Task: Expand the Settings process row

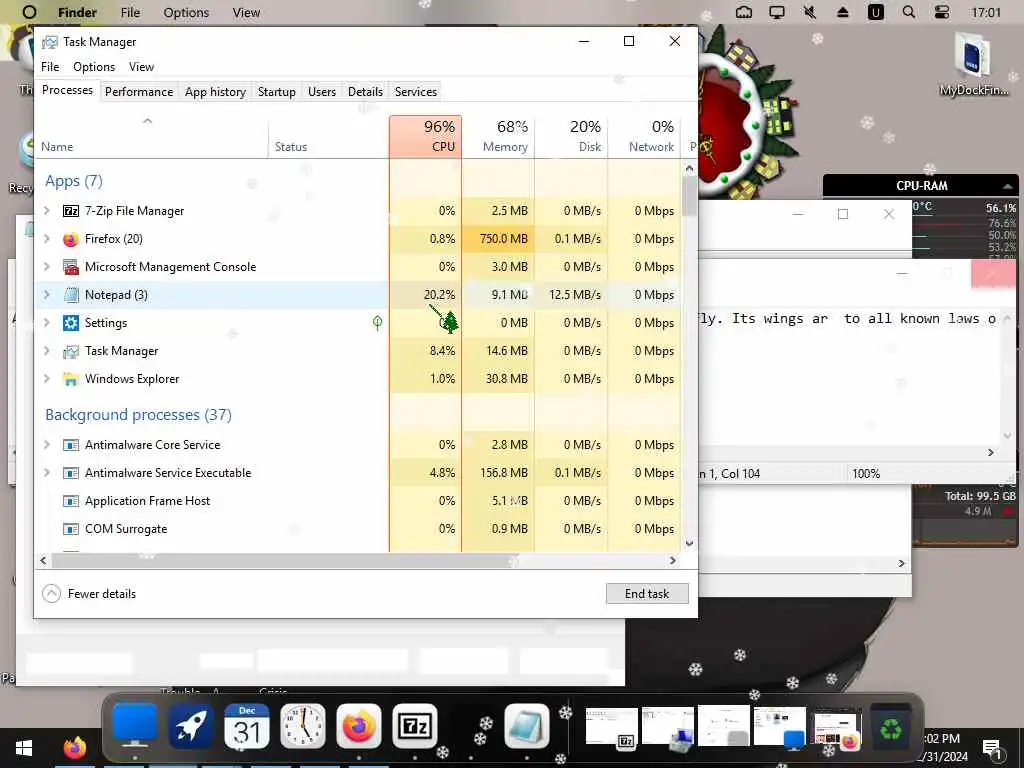Action: [46, 323]
